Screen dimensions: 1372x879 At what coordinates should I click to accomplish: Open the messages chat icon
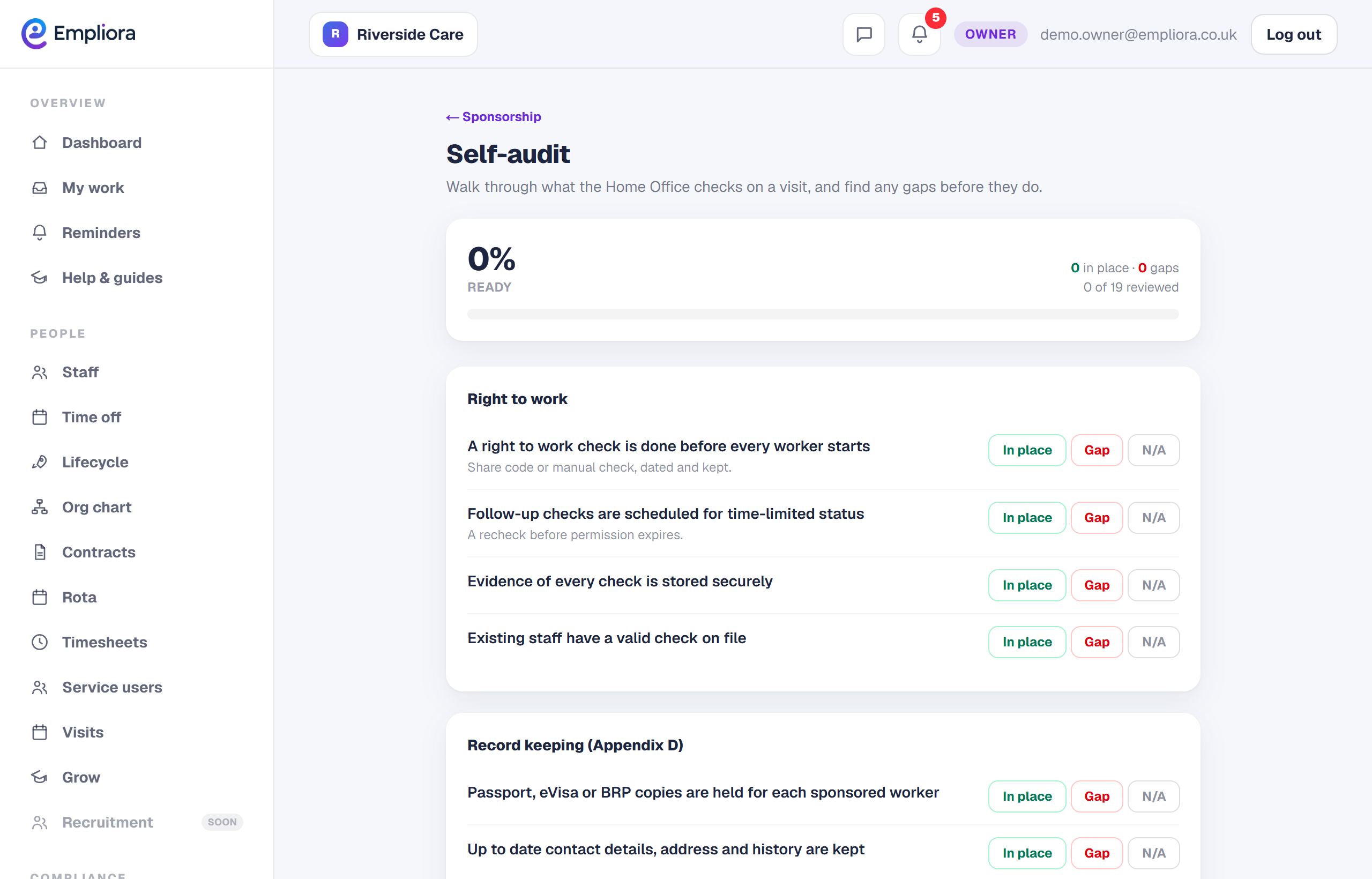(x=863, y=34)
